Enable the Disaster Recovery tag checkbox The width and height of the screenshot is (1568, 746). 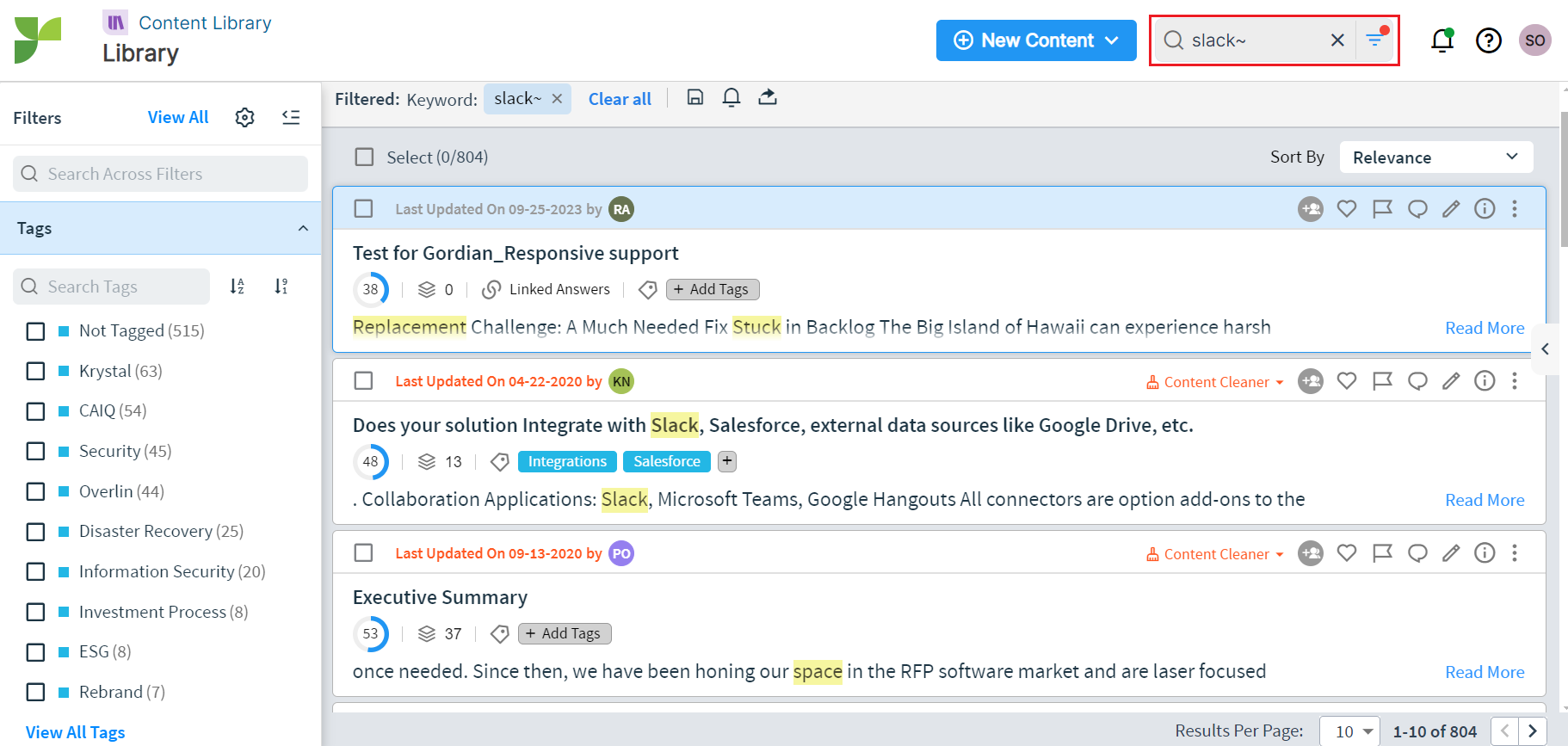36,532
